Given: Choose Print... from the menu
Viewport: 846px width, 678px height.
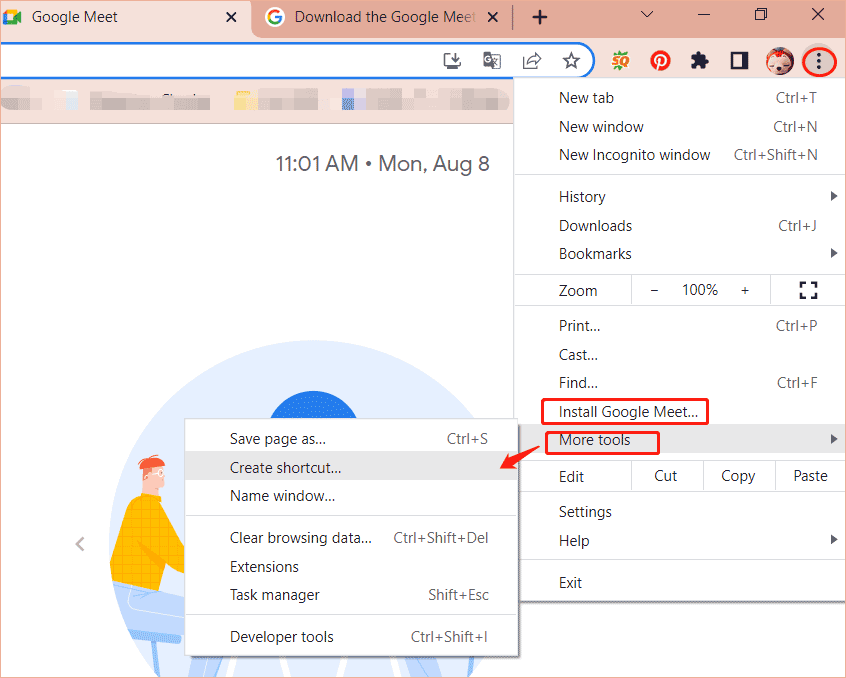Looking at the screenshot, I should (680, 326).
